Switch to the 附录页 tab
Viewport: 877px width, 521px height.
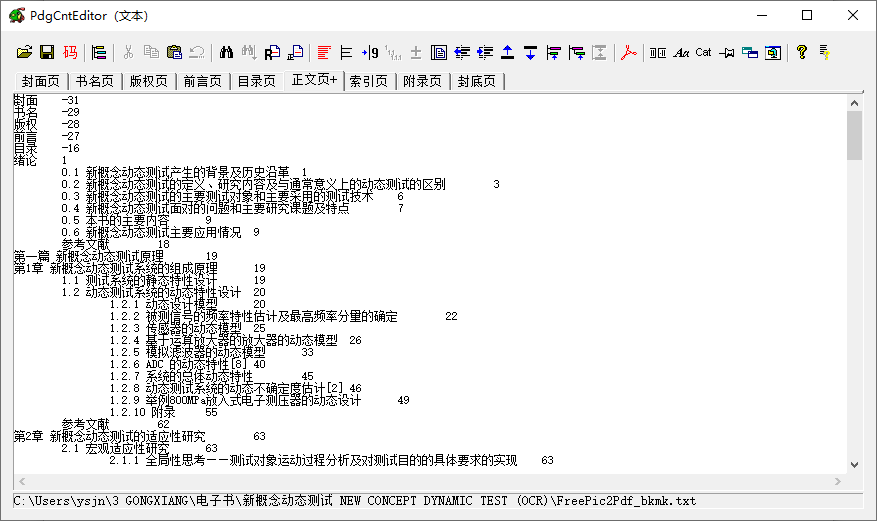point(422,82)
